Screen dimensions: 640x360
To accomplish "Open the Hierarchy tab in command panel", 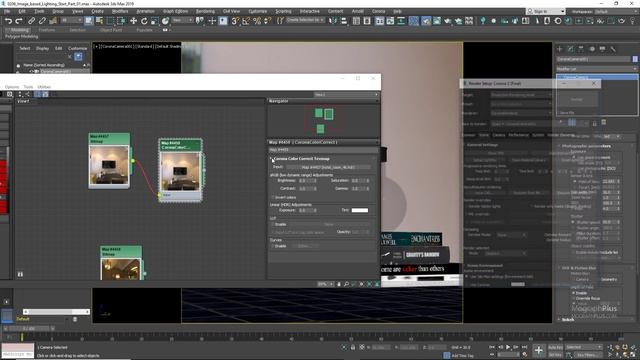I will click(581, 49).
